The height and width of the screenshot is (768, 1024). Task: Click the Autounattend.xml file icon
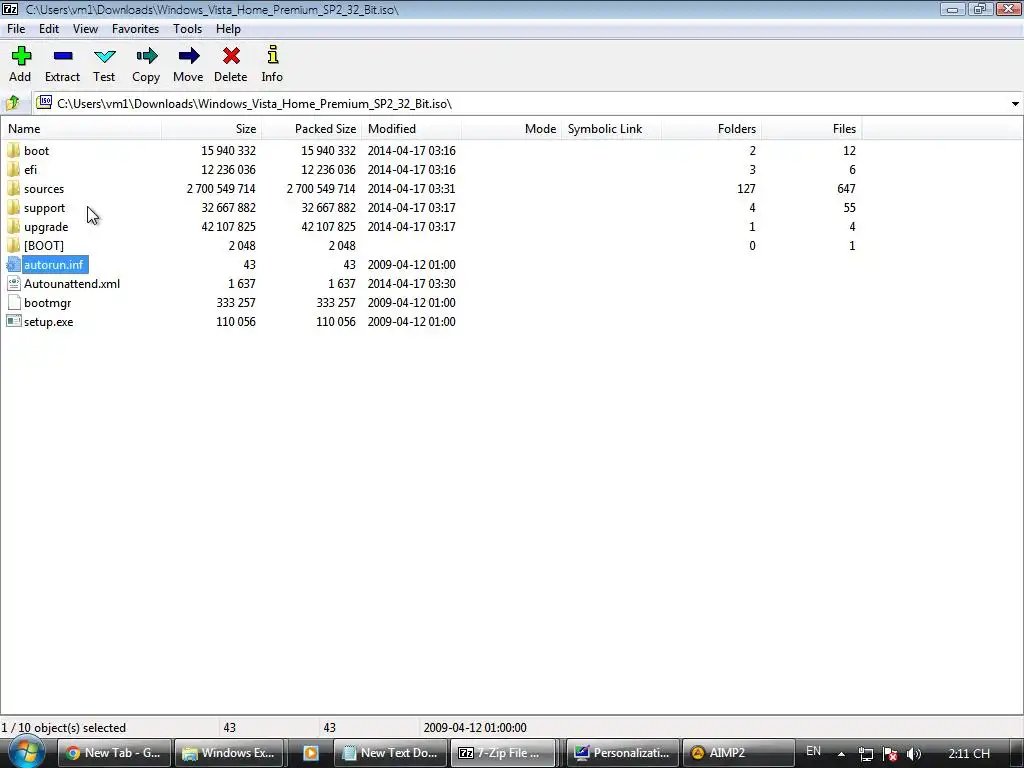tap(14, 283)
